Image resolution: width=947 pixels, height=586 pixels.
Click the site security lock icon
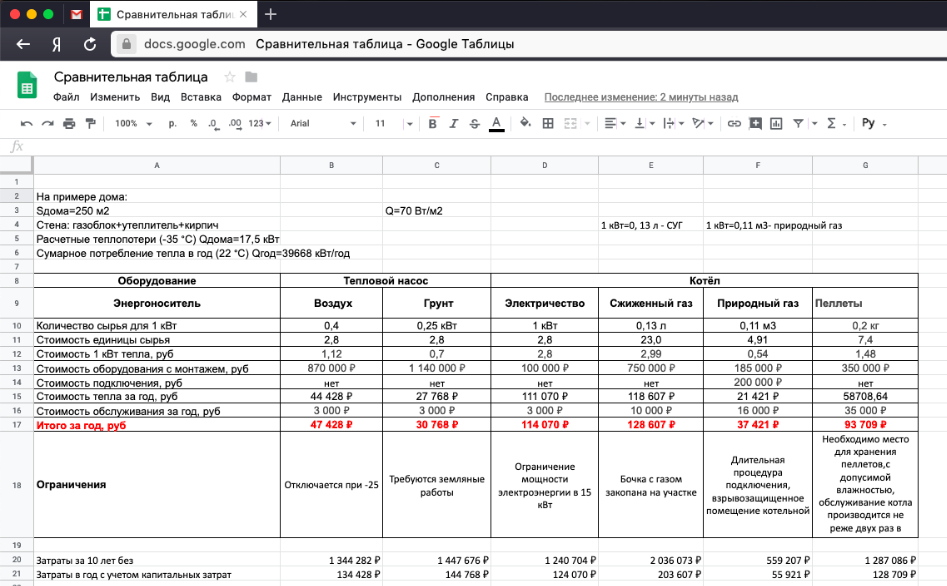[126, 44]
